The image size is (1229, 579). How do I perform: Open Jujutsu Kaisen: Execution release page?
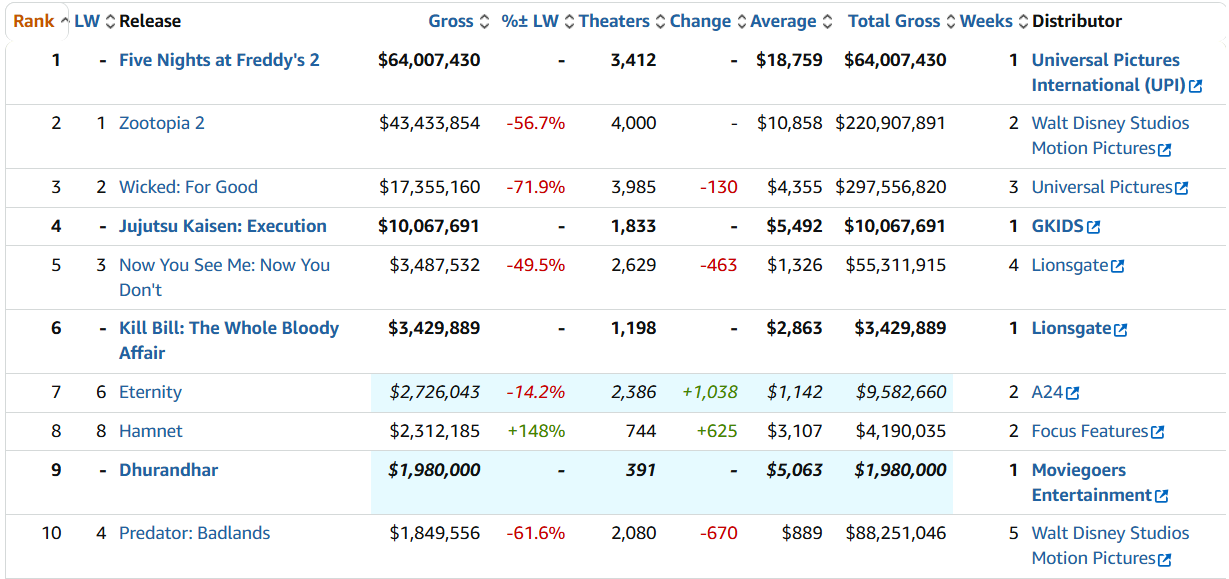click(x=222, y=226)
